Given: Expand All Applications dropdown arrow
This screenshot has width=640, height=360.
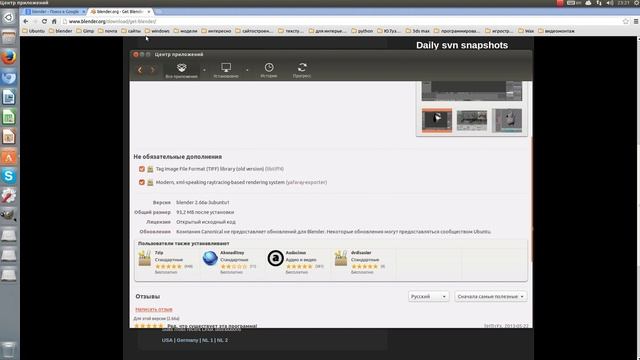Looking at the screenshot, I should [x=204, y=70].
